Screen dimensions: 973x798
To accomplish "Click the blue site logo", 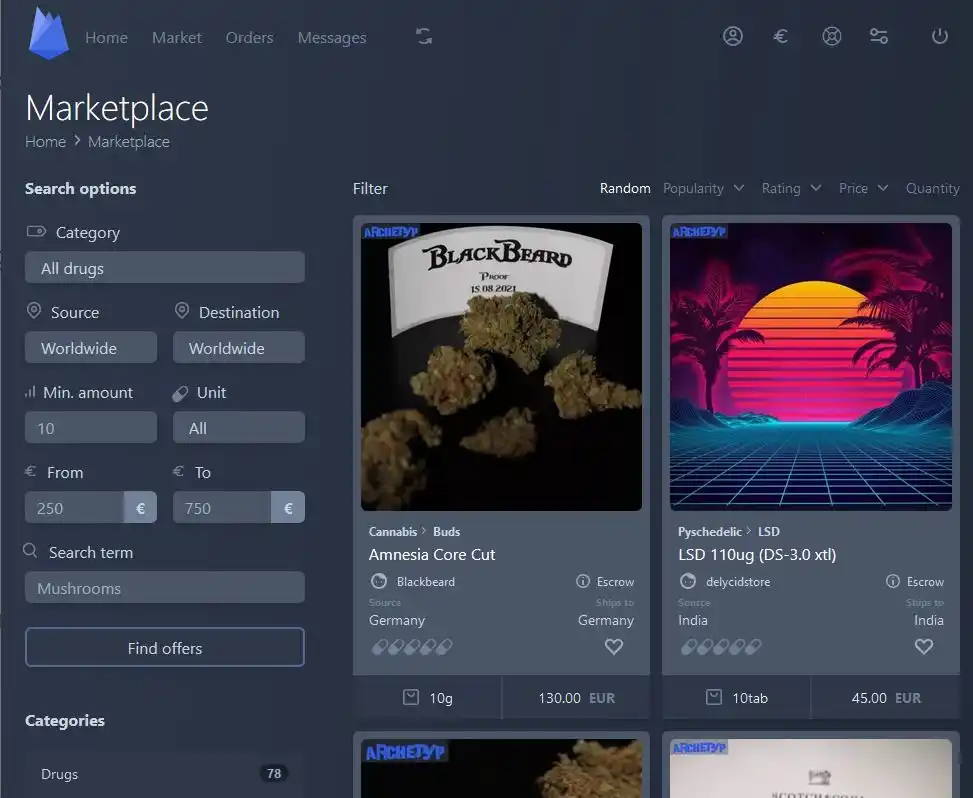I will (49, 34).
